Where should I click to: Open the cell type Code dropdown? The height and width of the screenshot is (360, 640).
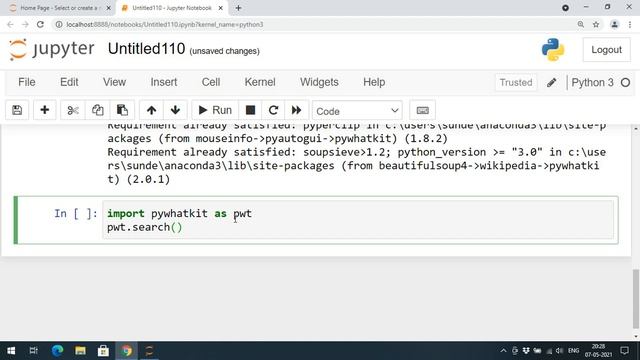tap(357, 111)
